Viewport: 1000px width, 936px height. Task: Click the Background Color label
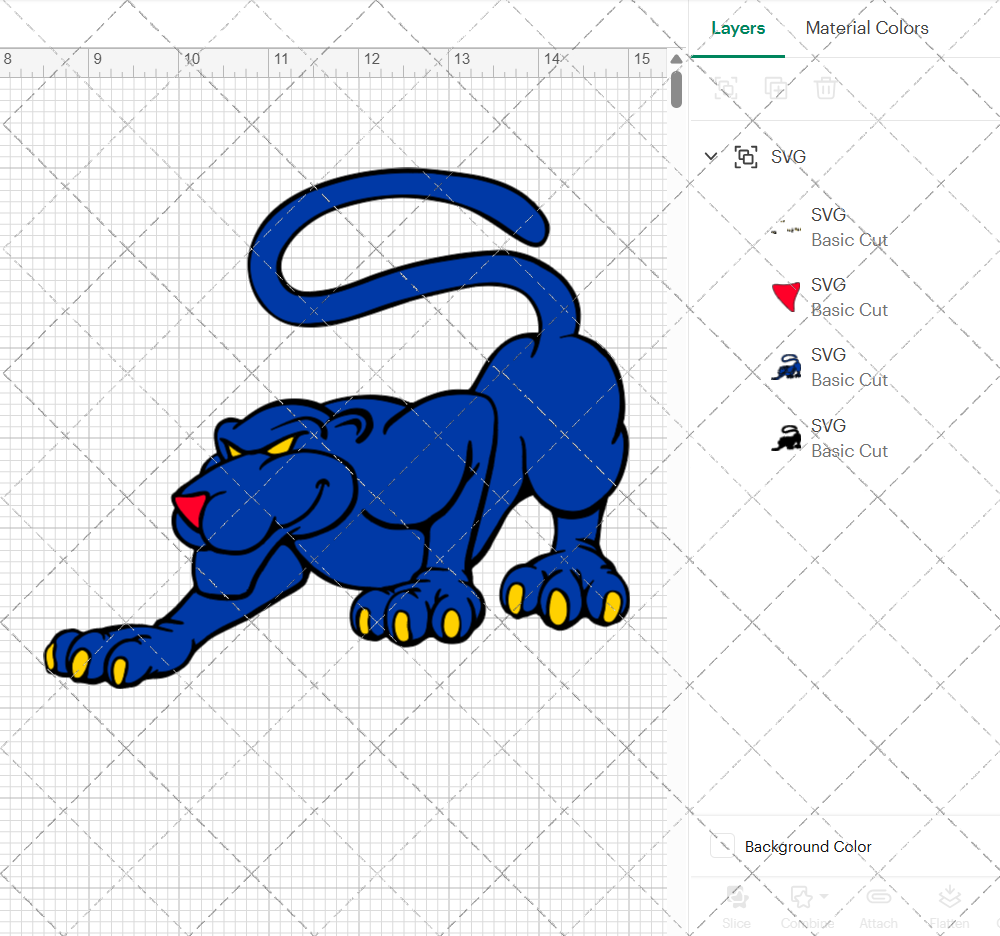pos(808,847)
